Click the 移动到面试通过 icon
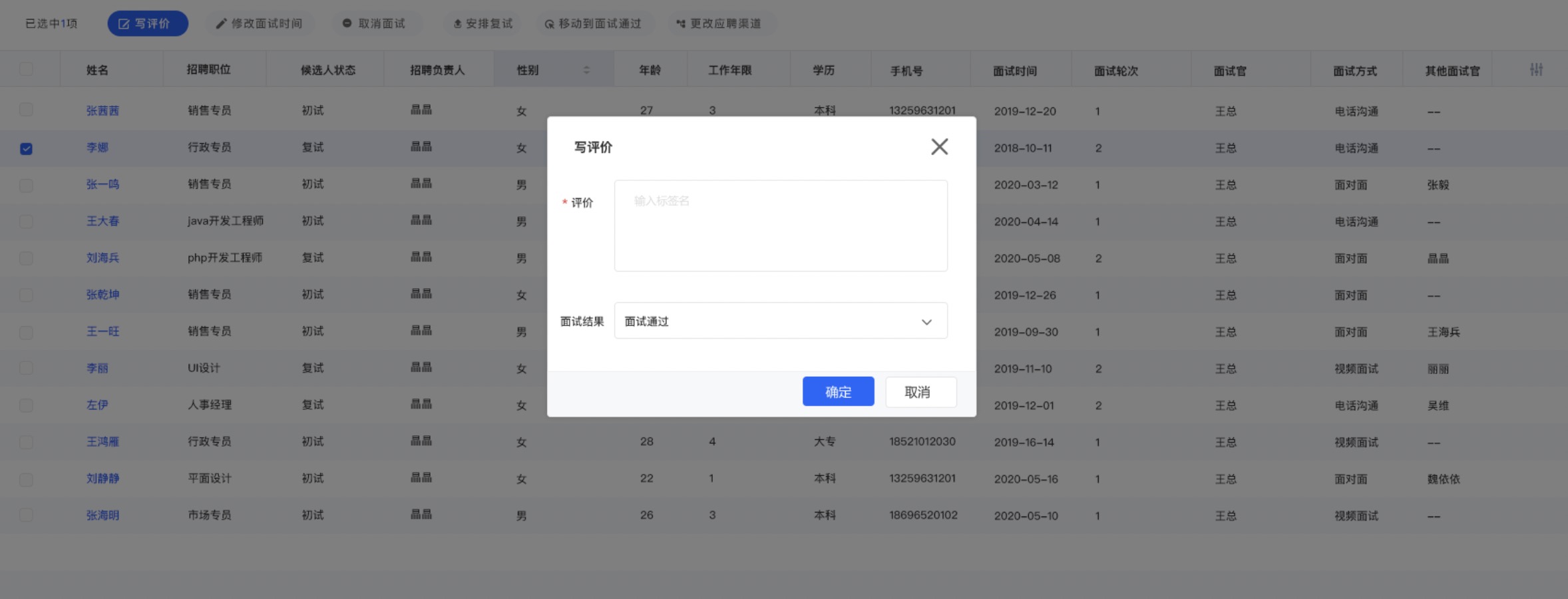1568x599 pixels. coord(549,24)
